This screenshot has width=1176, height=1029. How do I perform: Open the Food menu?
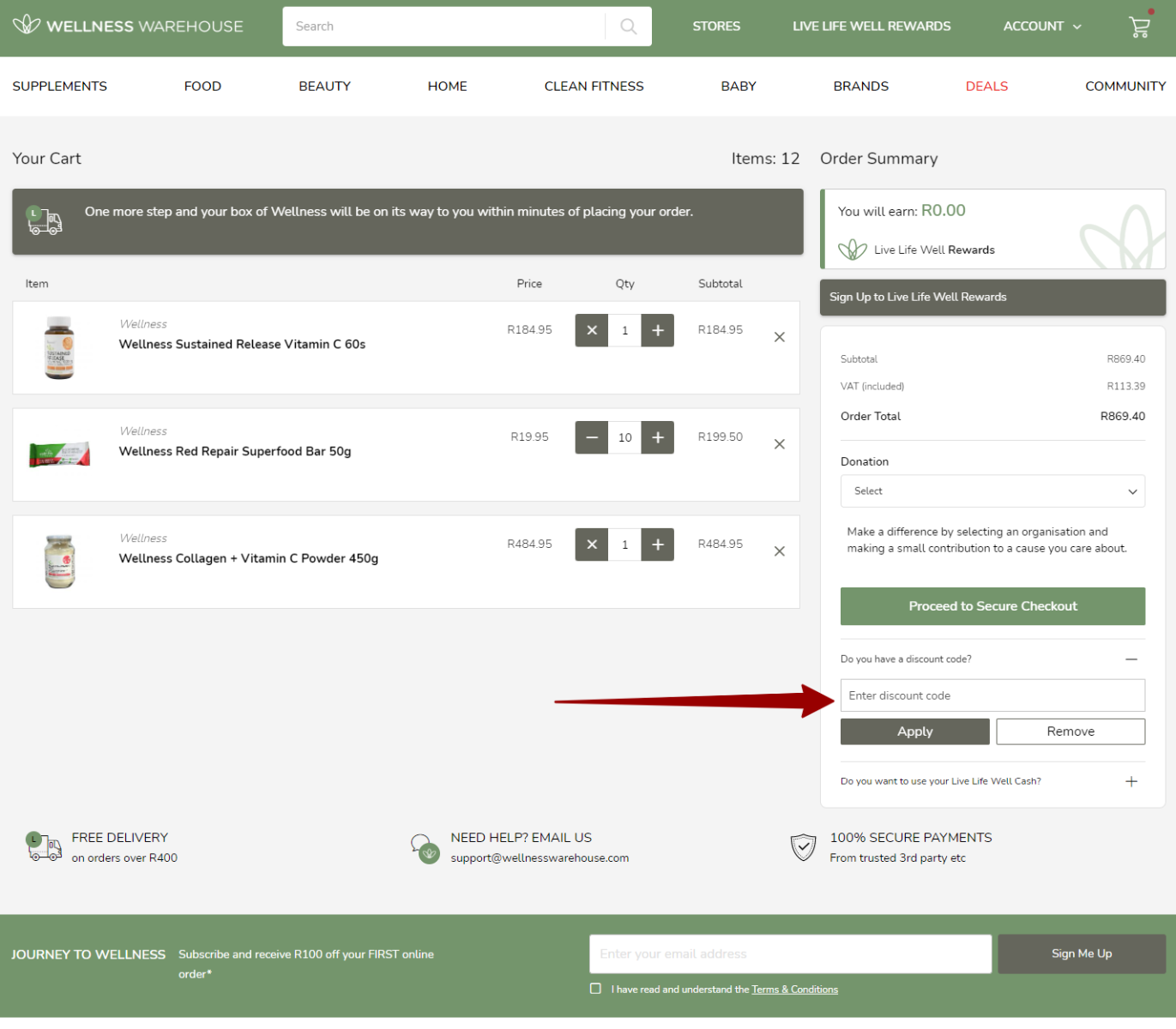point(202,86)
